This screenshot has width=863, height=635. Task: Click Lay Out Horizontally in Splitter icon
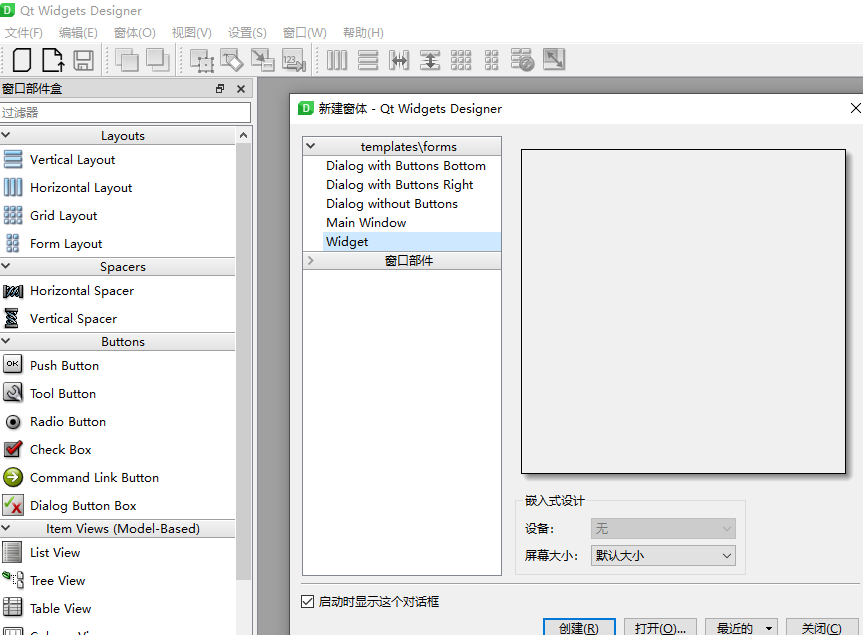click(399, 60)
